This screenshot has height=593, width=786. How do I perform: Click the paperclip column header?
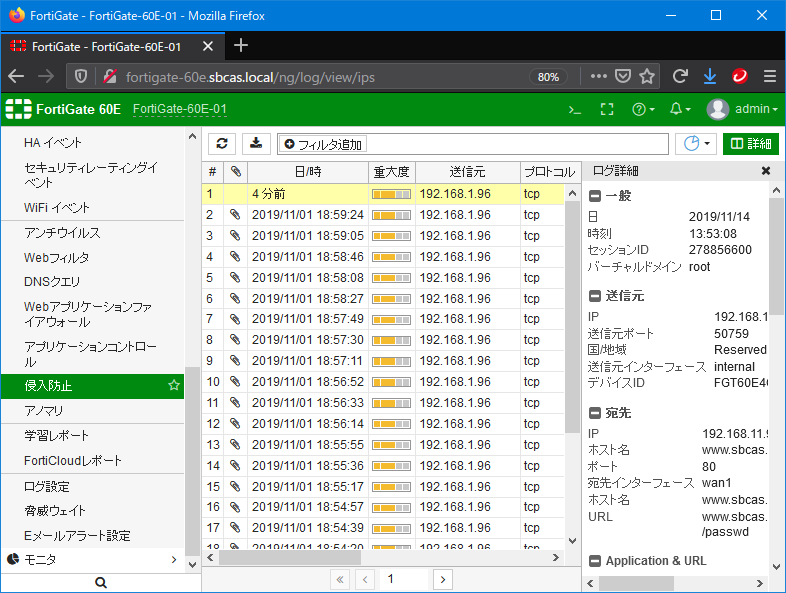236,172
